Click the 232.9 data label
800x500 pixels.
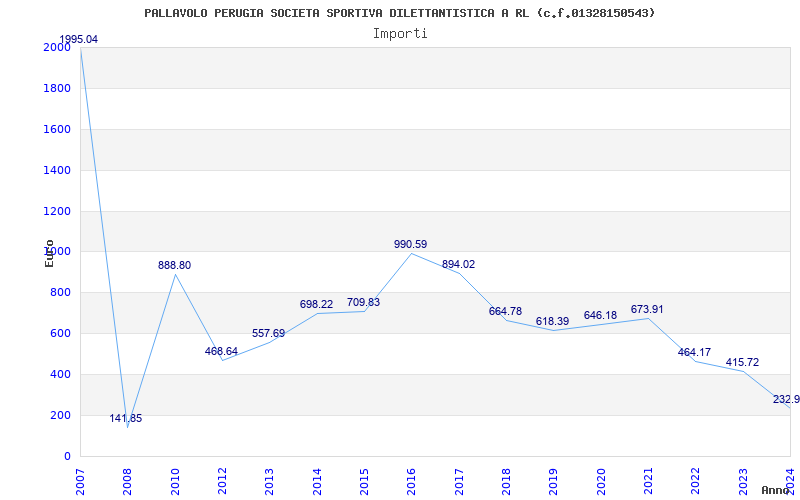[786, 399]
